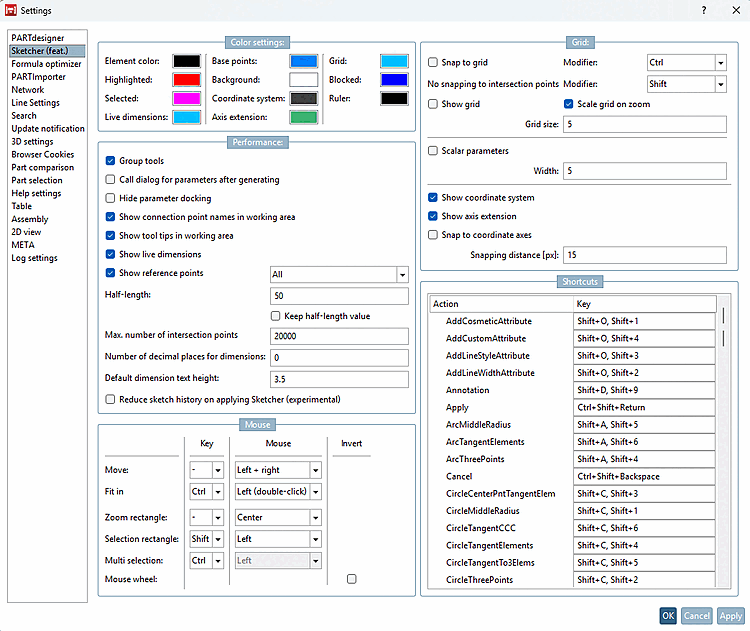This screenshot has width=750, height=631.
Task: Disable Show connection point names in working area
Action: tap(110, 217)
